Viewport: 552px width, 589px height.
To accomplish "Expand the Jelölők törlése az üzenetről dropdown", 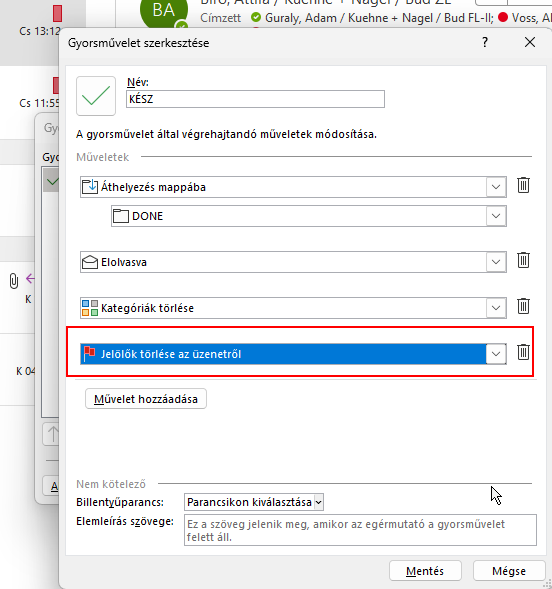I will 496,354.
